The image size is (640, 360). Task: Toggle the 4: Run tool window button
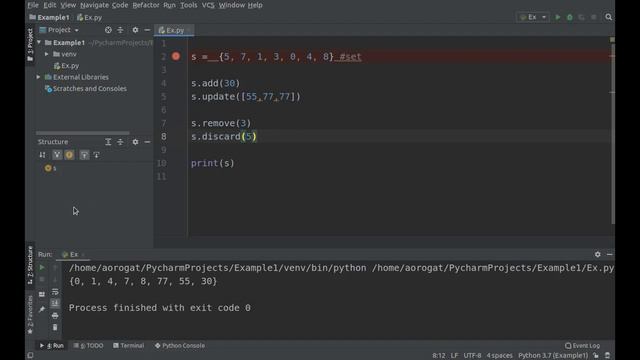click(52, 346)
